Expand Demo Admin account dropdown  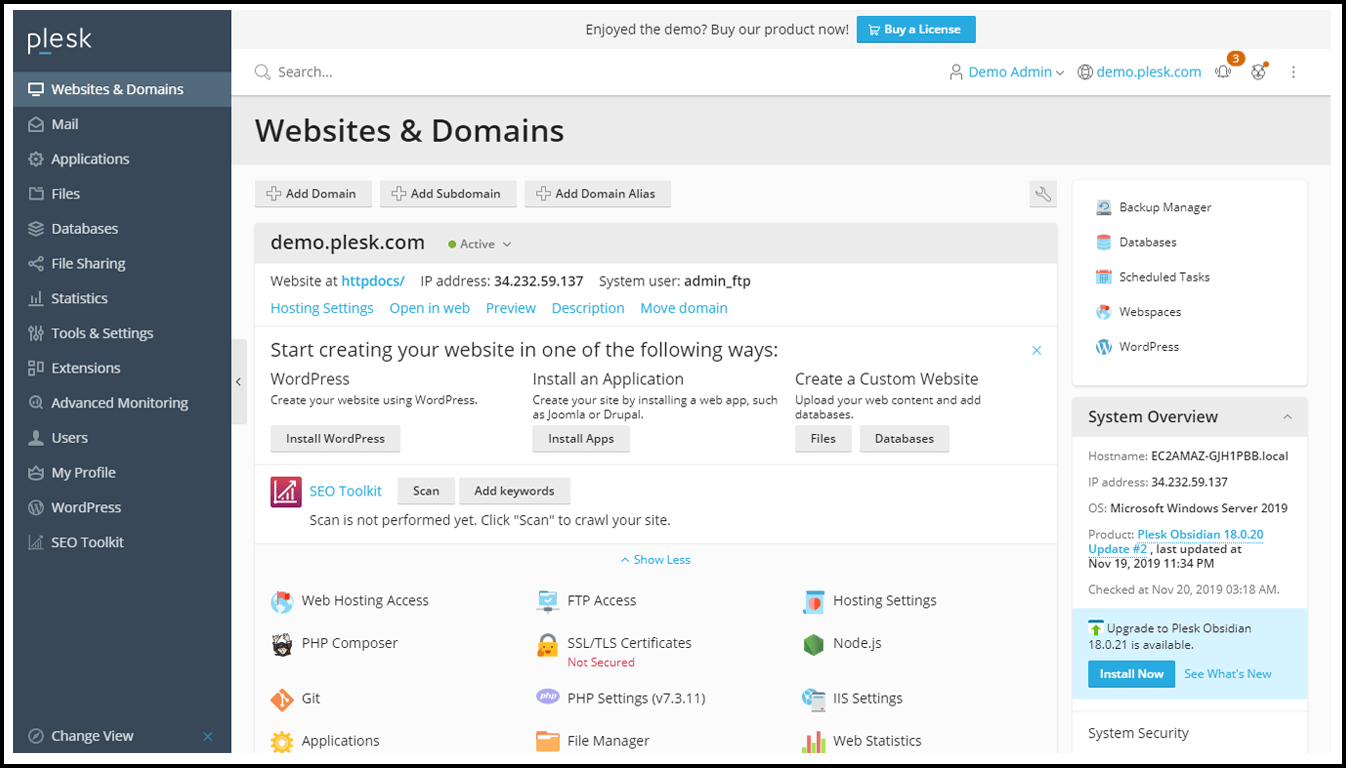pos(1007,72)
